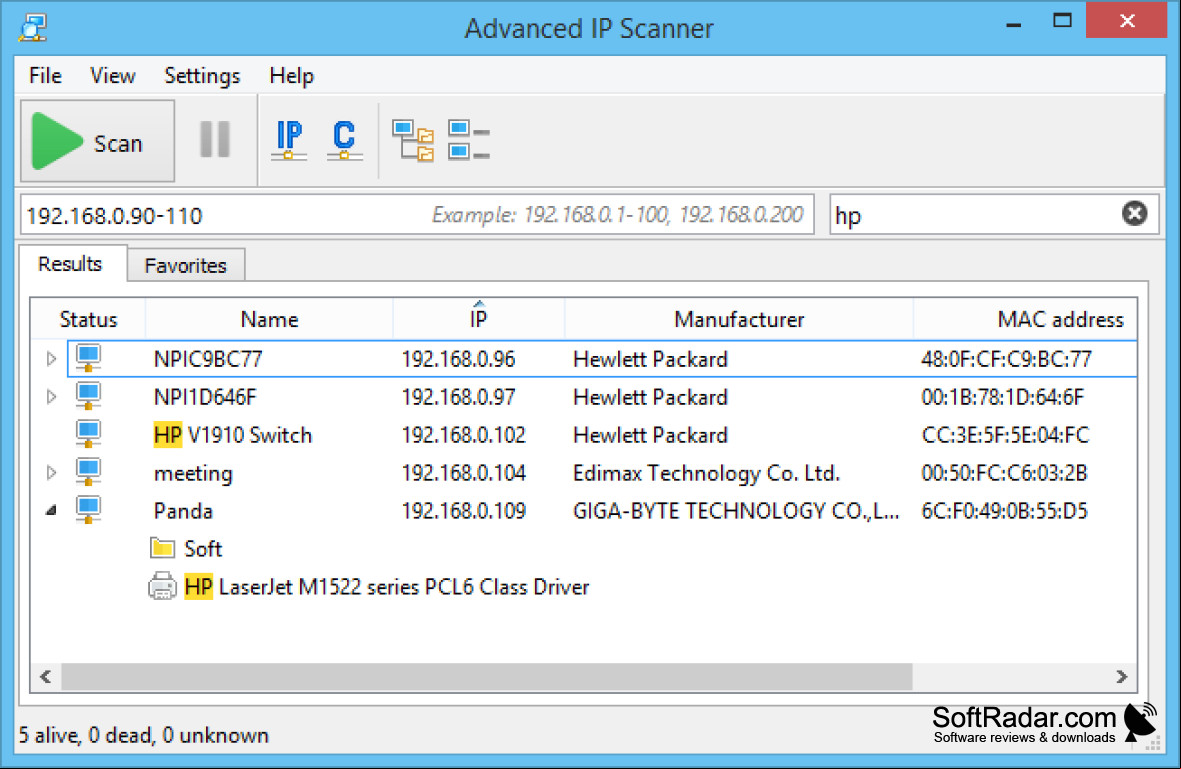Click the Advanced IP Scanner title bar icon

[x=33, y=27]
